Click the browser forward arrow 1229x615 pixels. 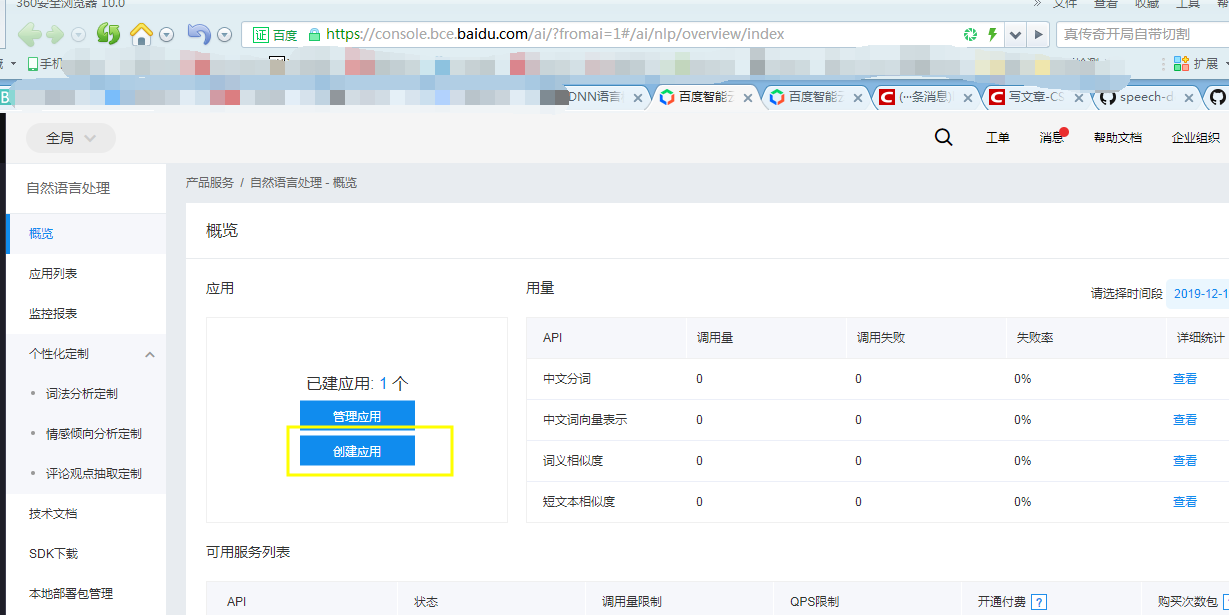point(54,34)
